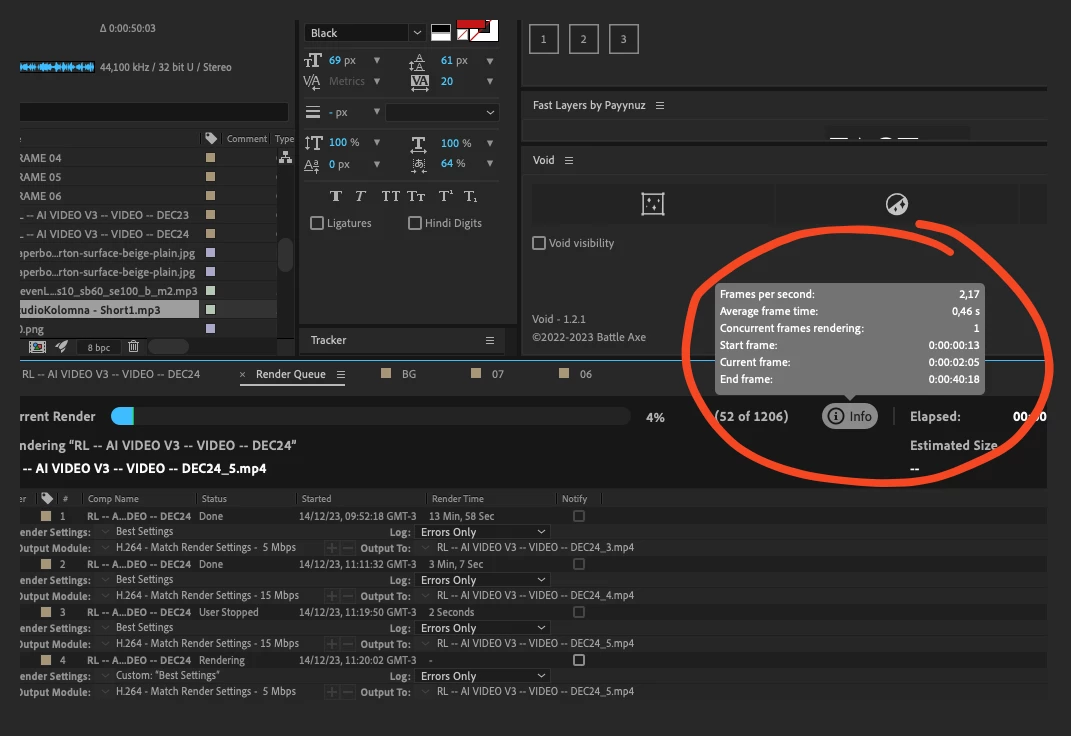Click the Project panel search field
Viewport: 1071px width, 736px height.
pyautogui.click(x=154, y=112)
